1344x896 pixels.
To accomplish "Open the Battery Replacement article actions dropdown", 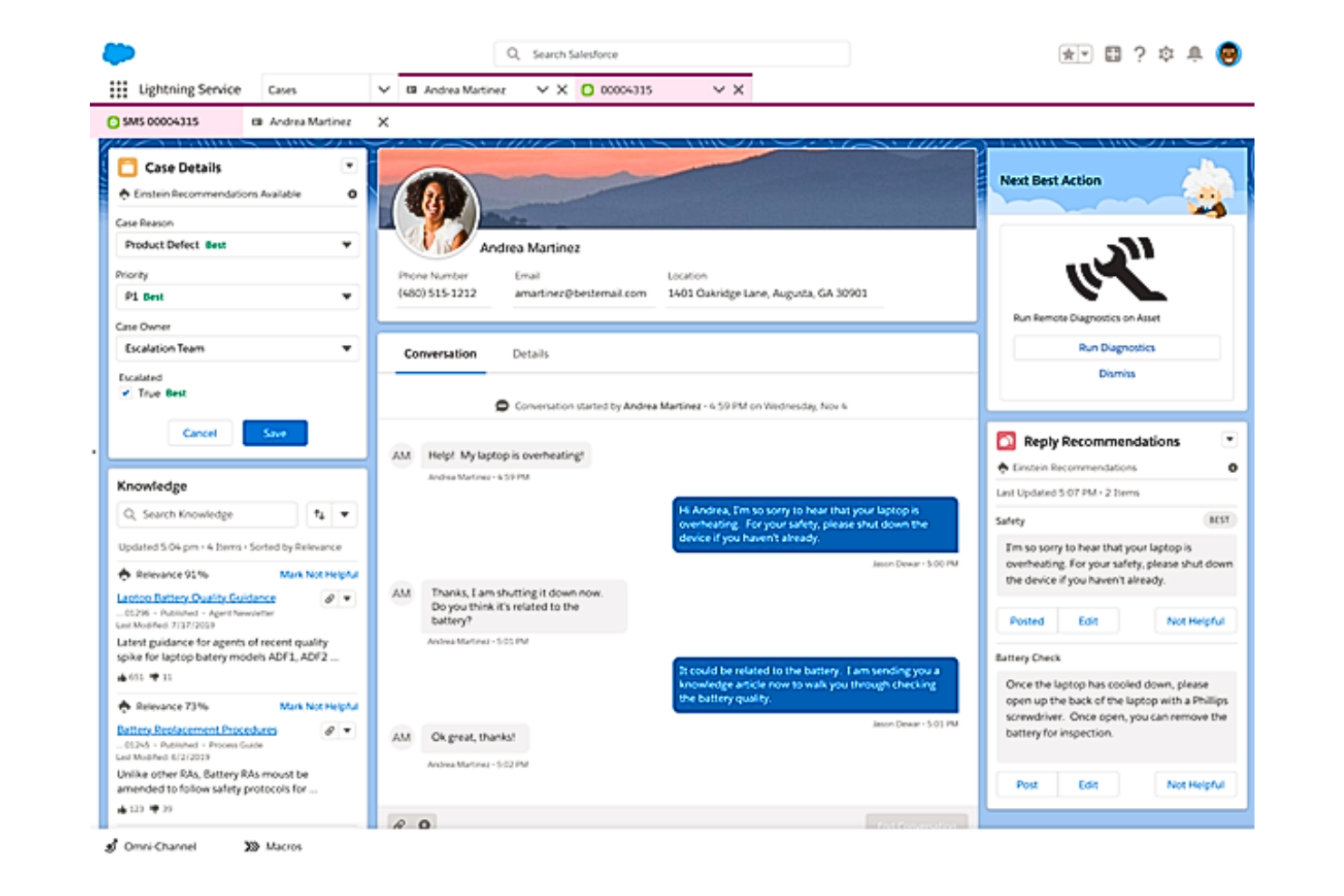I will [348, 731].
